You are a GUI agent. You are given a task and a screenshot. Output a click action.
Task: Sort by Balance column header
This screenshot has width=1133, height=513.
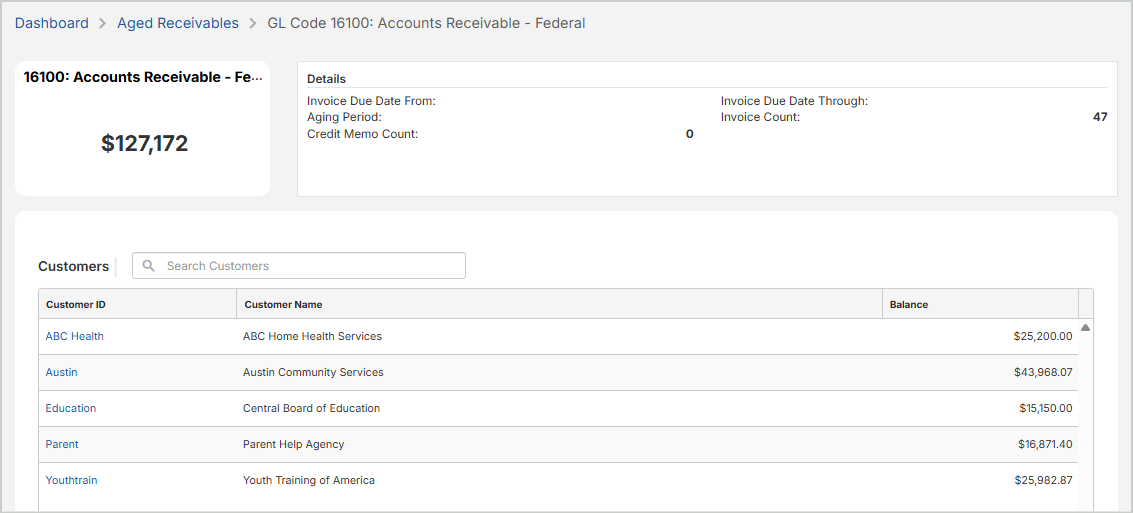pyautogui.click(x=909, y=304)
